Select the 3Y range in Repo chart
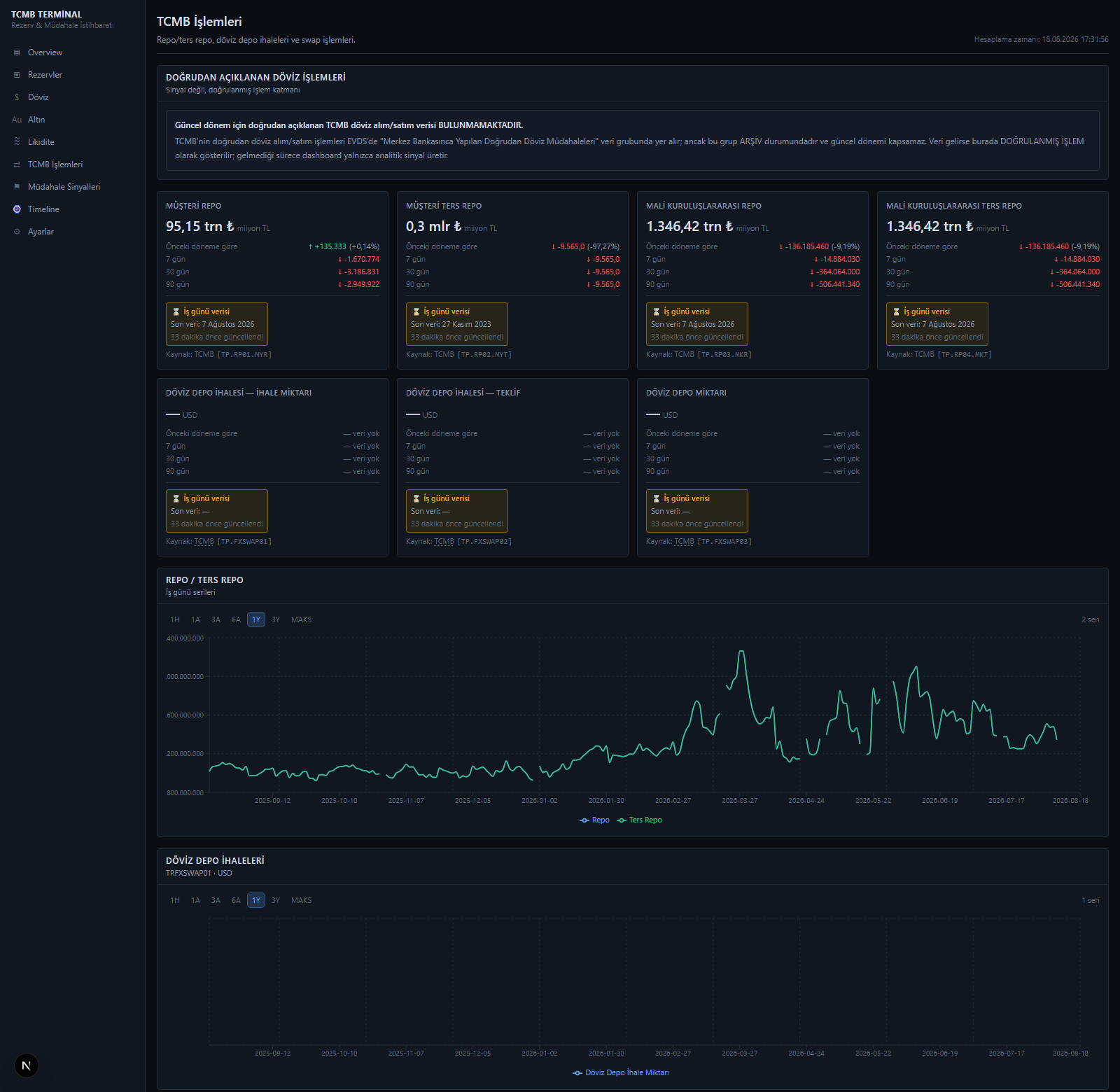The image size is (1120, 1092). (x=276, y=619)
